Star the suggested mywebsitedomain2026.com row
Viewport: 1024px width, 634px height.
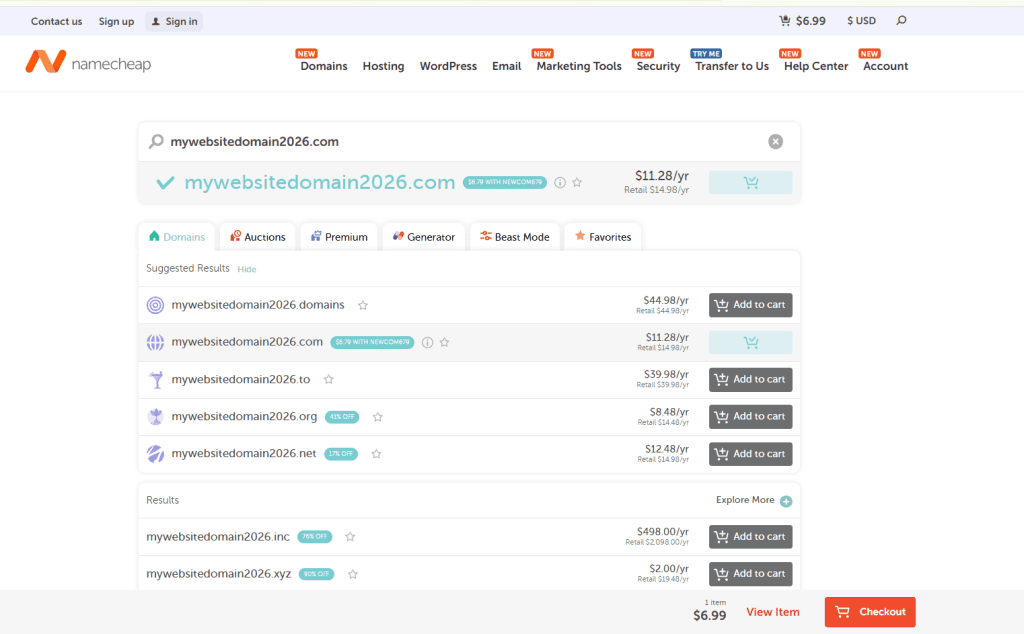click(444, 342)
